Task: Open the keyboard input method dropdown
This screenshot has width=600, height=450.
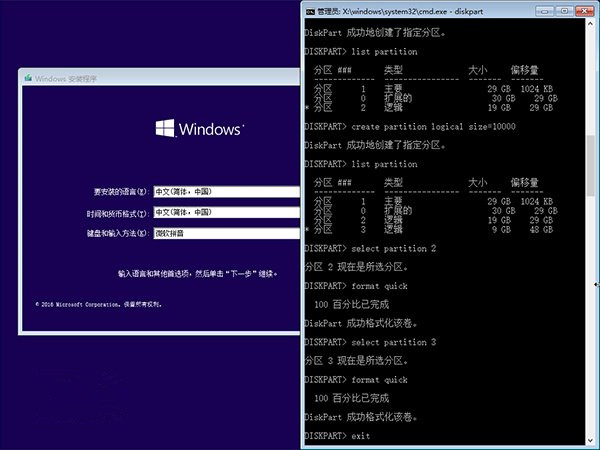Action: (x=227, y=233)
